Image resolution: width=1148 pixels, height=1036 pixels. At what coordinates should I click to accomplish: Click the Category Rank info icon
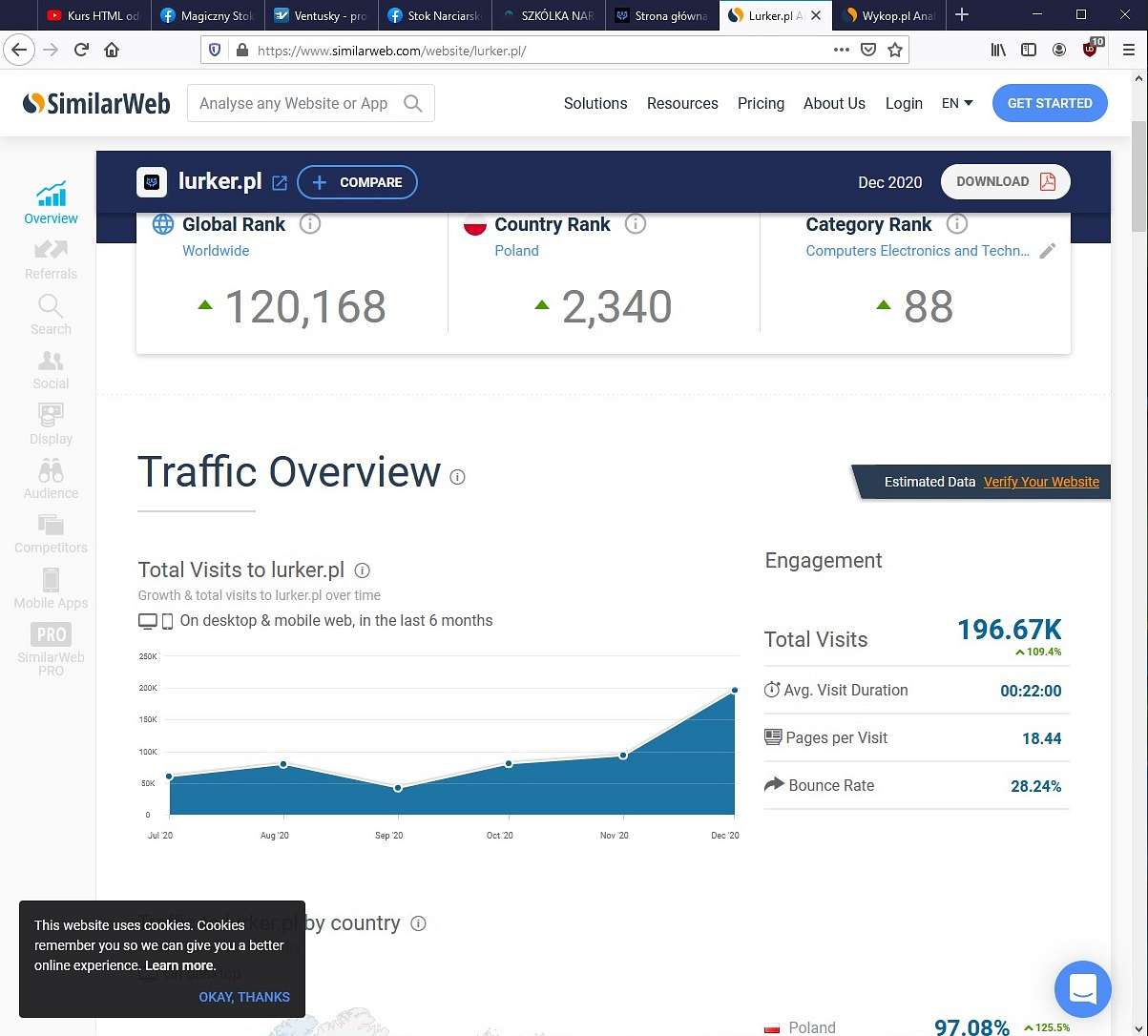click(x=957, y=224)
